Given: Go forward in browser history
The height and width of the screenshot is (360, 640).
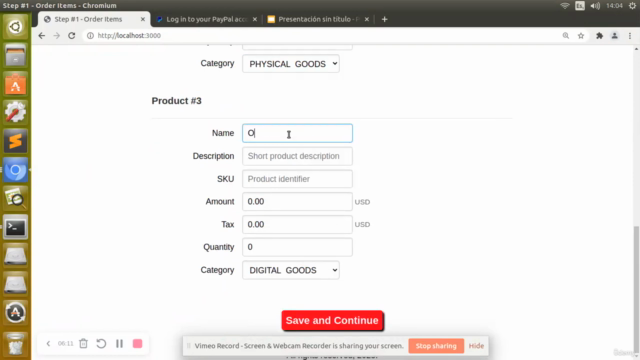Looking at the screenshot, I should pos(56,36).
